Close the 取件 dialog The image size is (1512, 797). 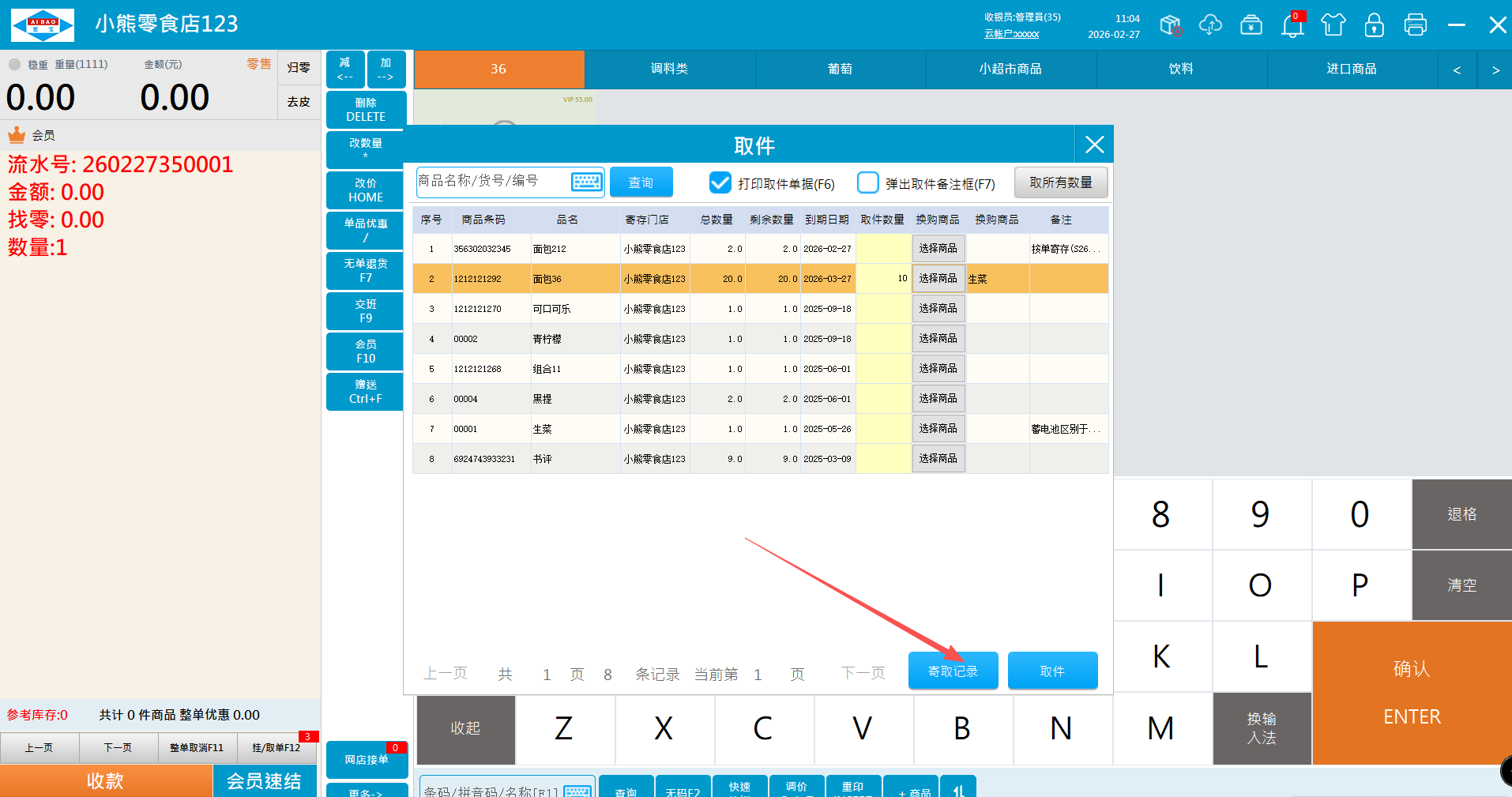coord(1094,145)
